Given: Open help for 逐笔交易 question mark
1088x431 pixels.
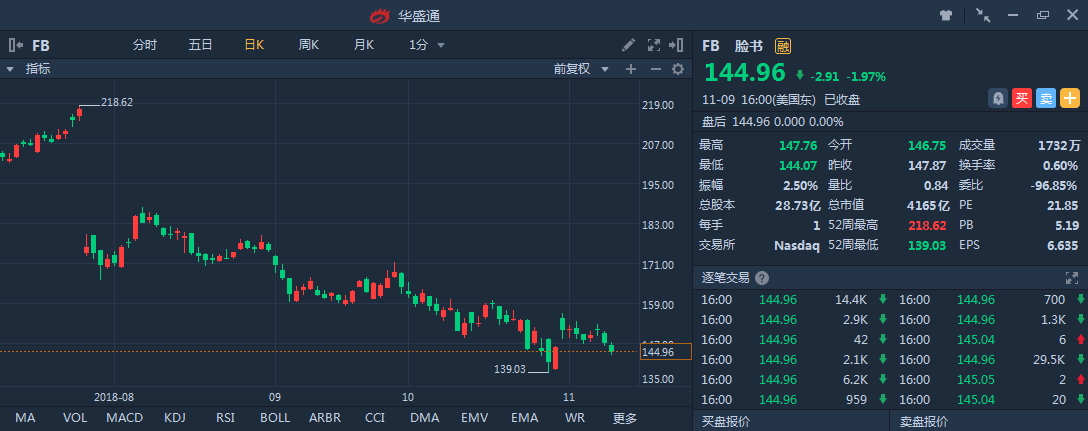Looking at the screenshot, I should pyautogui.click(x=762, y=278).
